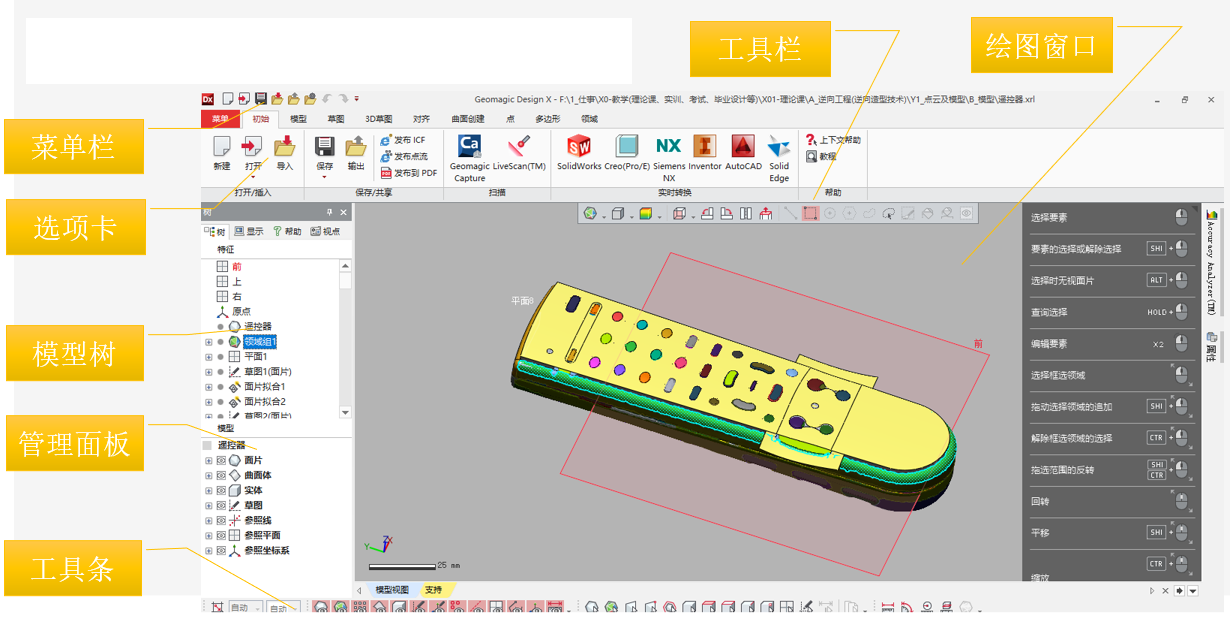The width and height of the screenshot is (1230, 621).
Task: Click the mesh display mode icon
Action: [591, 213]
